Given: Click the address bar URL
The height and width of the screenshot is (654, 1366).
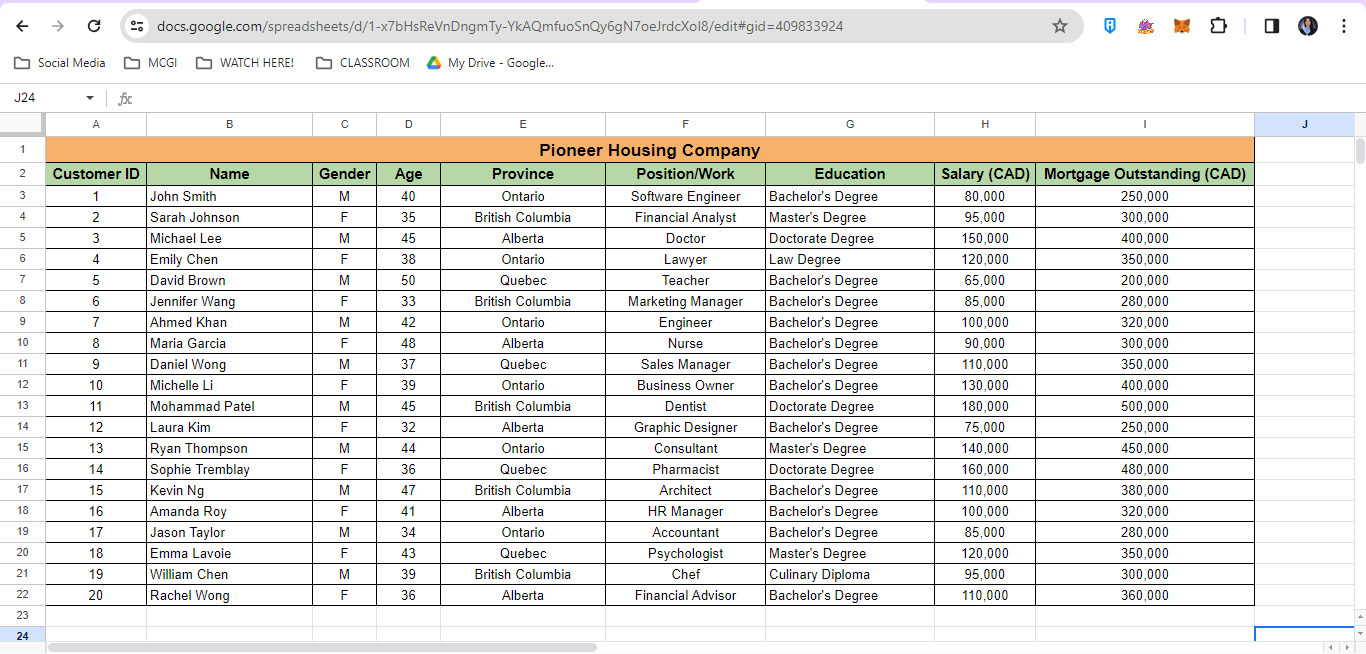Looking at the screenshot, I should pos(500,26).
